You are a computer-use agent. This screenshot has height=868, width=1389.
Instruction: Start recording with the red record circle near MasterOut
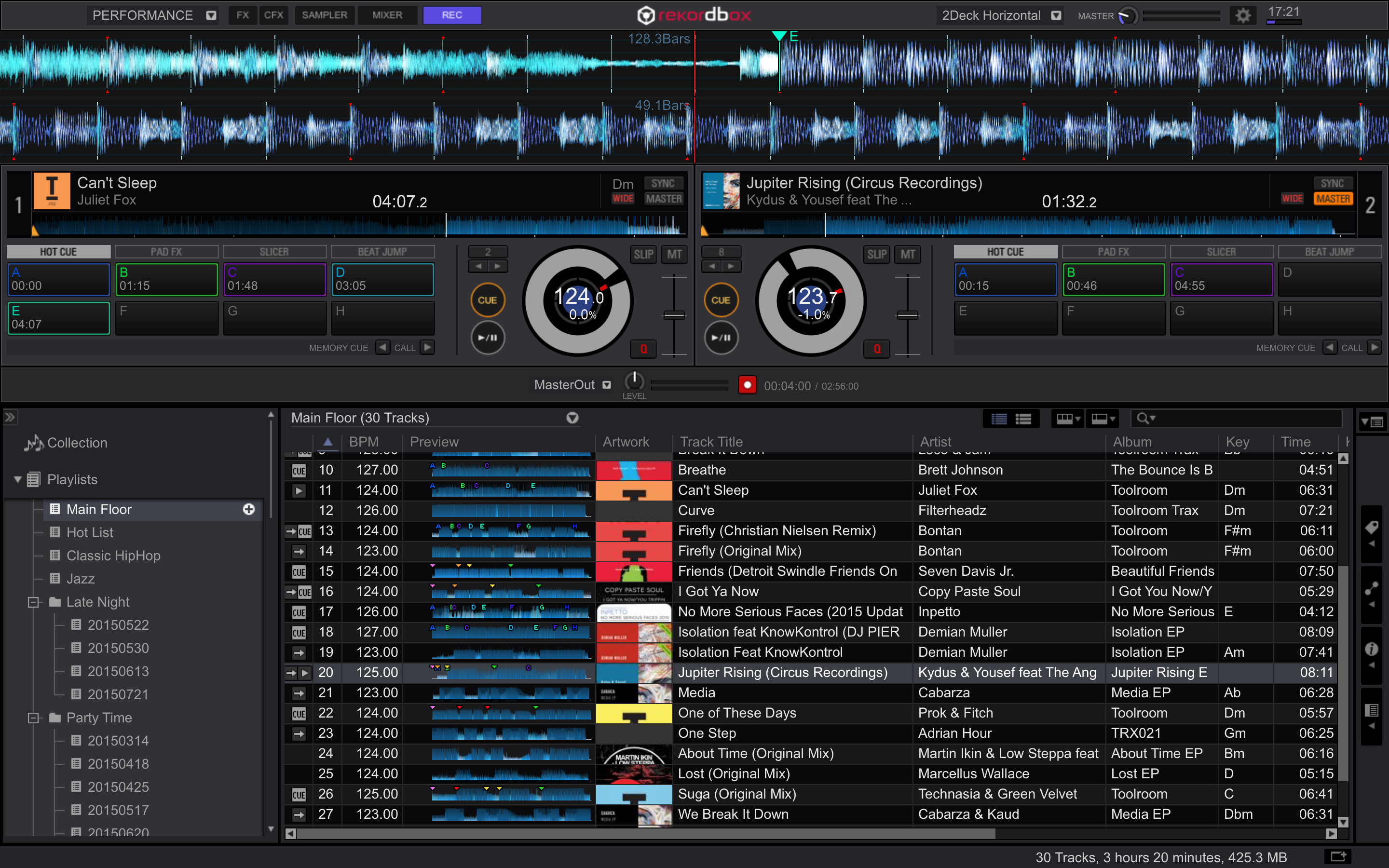[747, 385]
